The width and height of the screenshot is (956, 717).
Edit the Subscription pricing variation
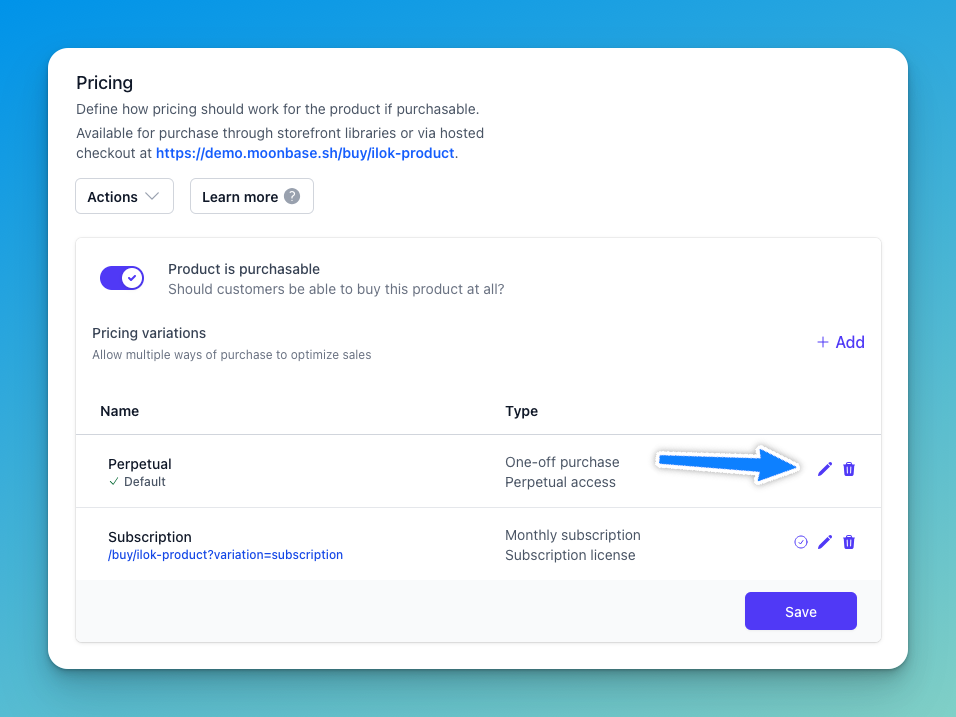pos(824,542)
